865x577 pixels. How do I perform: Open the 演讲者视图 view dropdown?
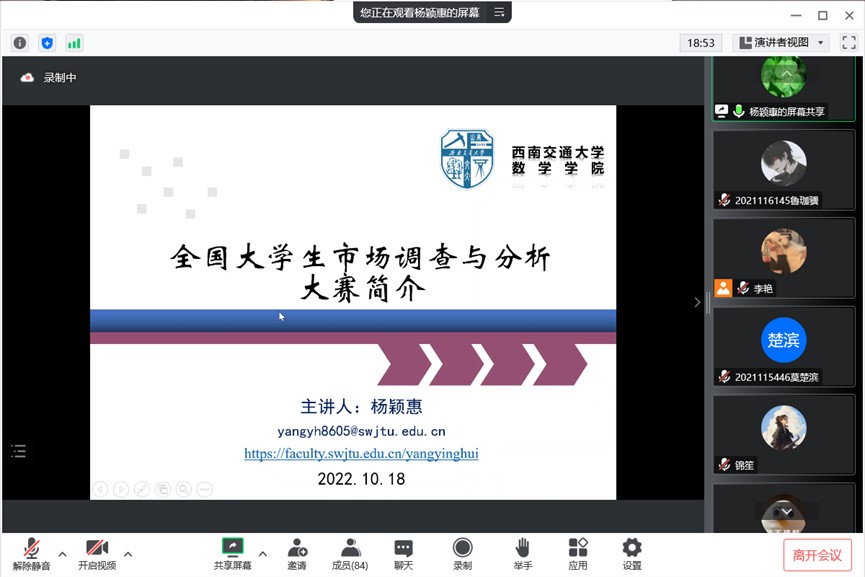[781, 43]
